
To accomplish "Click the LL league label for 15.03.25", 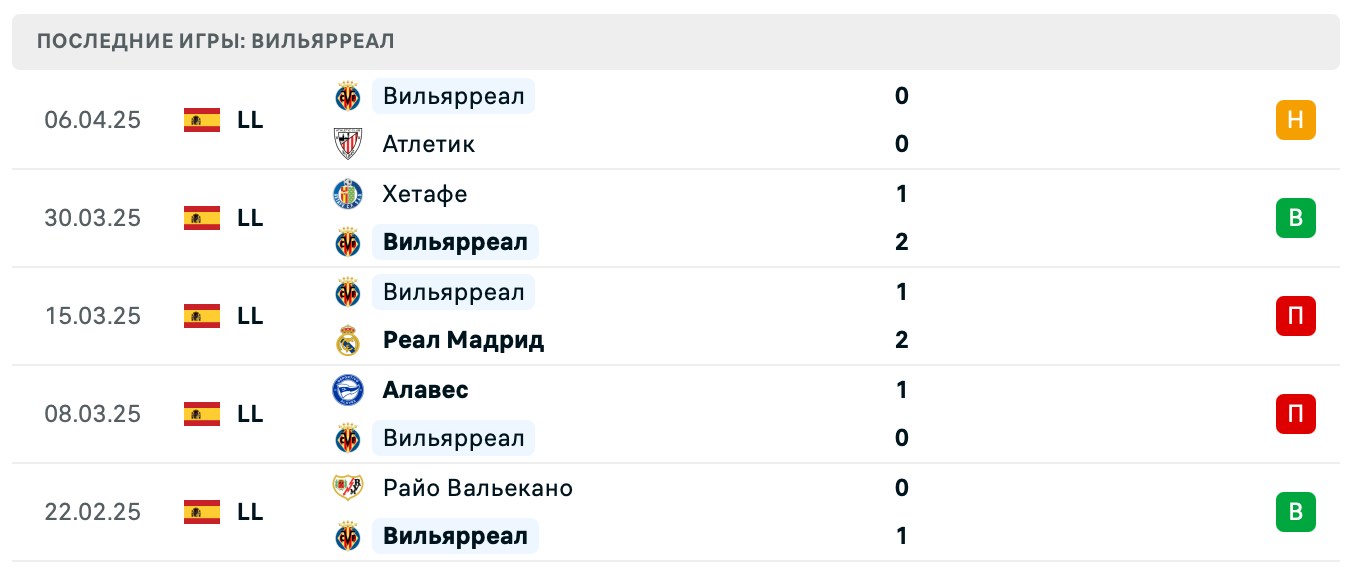I will 250,316.
